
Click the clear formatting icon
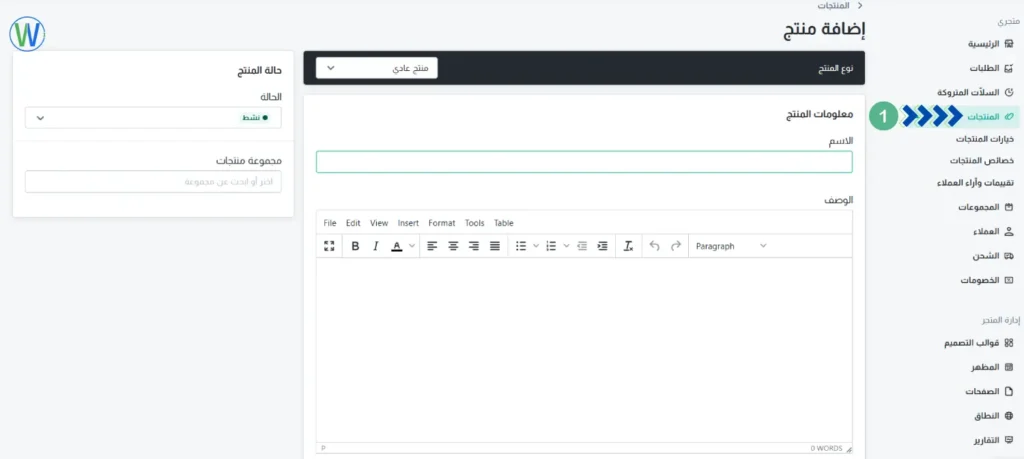(627, 246)
